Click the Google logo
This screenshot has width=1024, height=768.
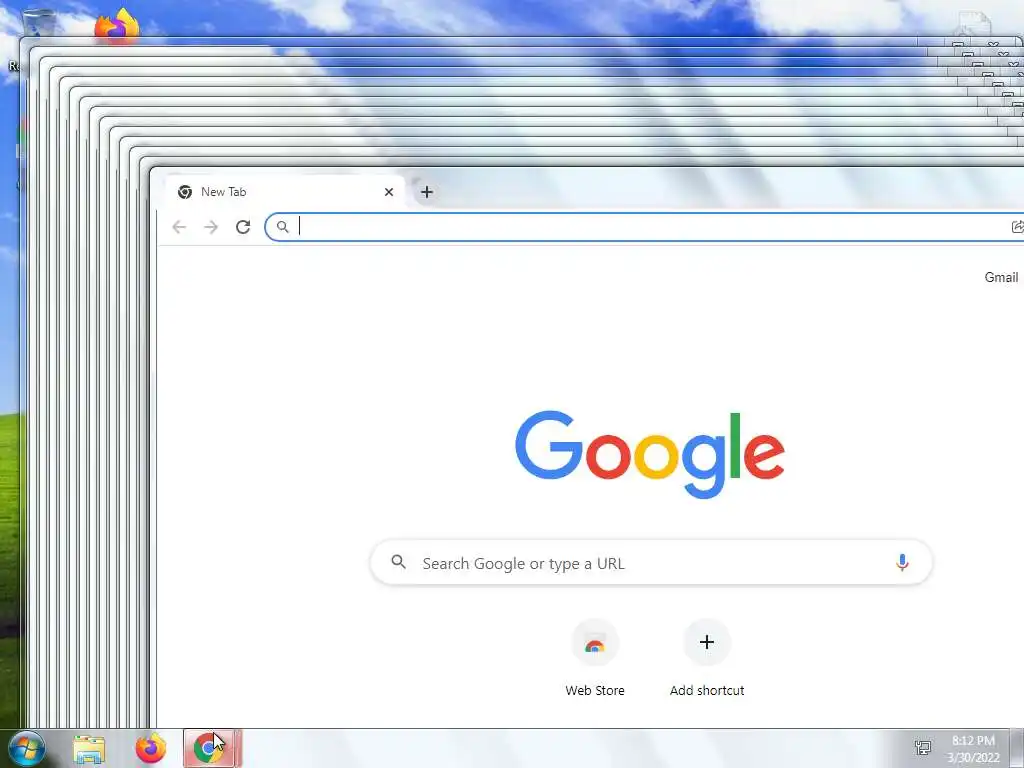[650, 454]
